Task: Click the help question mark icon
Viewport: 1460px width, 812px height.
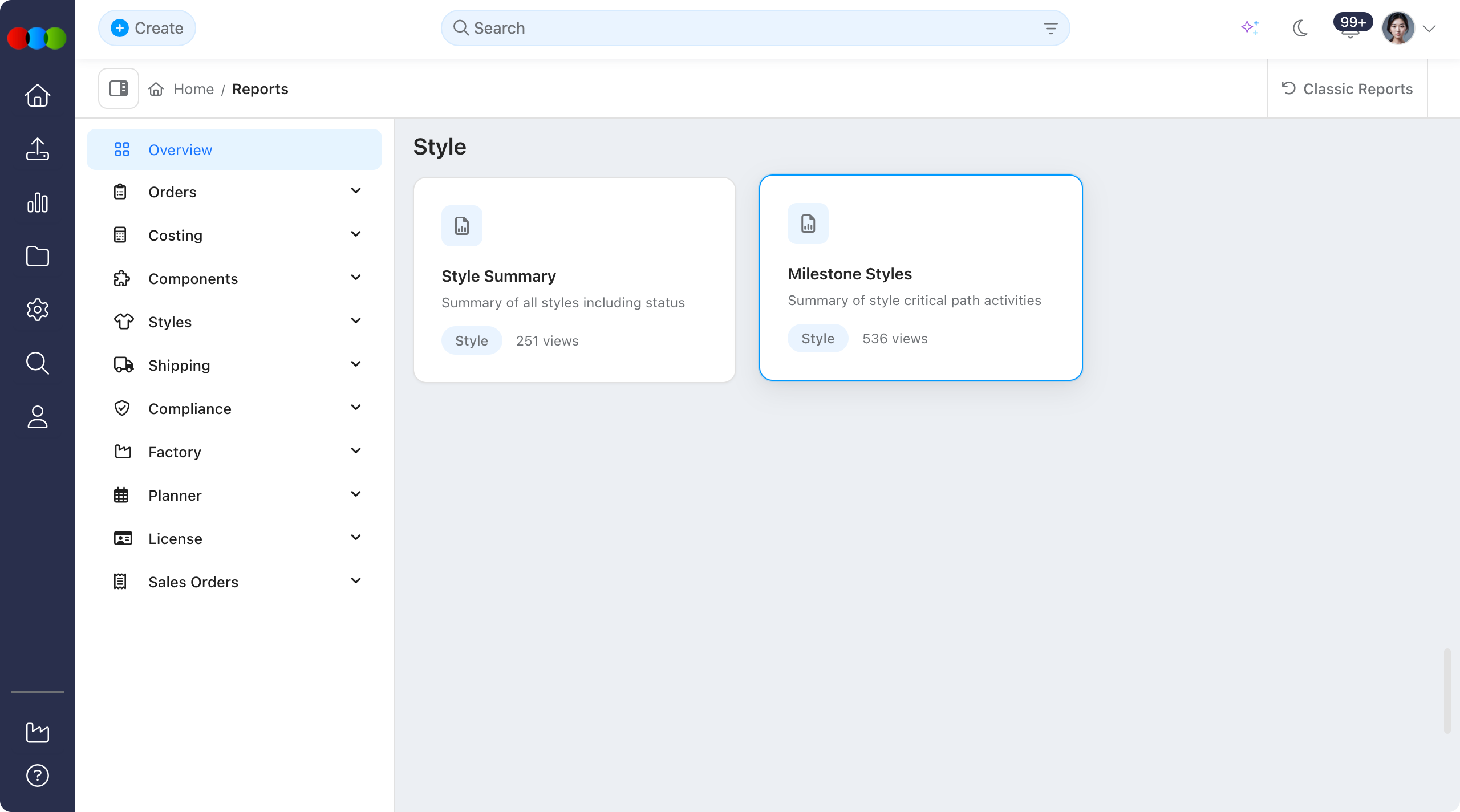Action: pos(38,776)
